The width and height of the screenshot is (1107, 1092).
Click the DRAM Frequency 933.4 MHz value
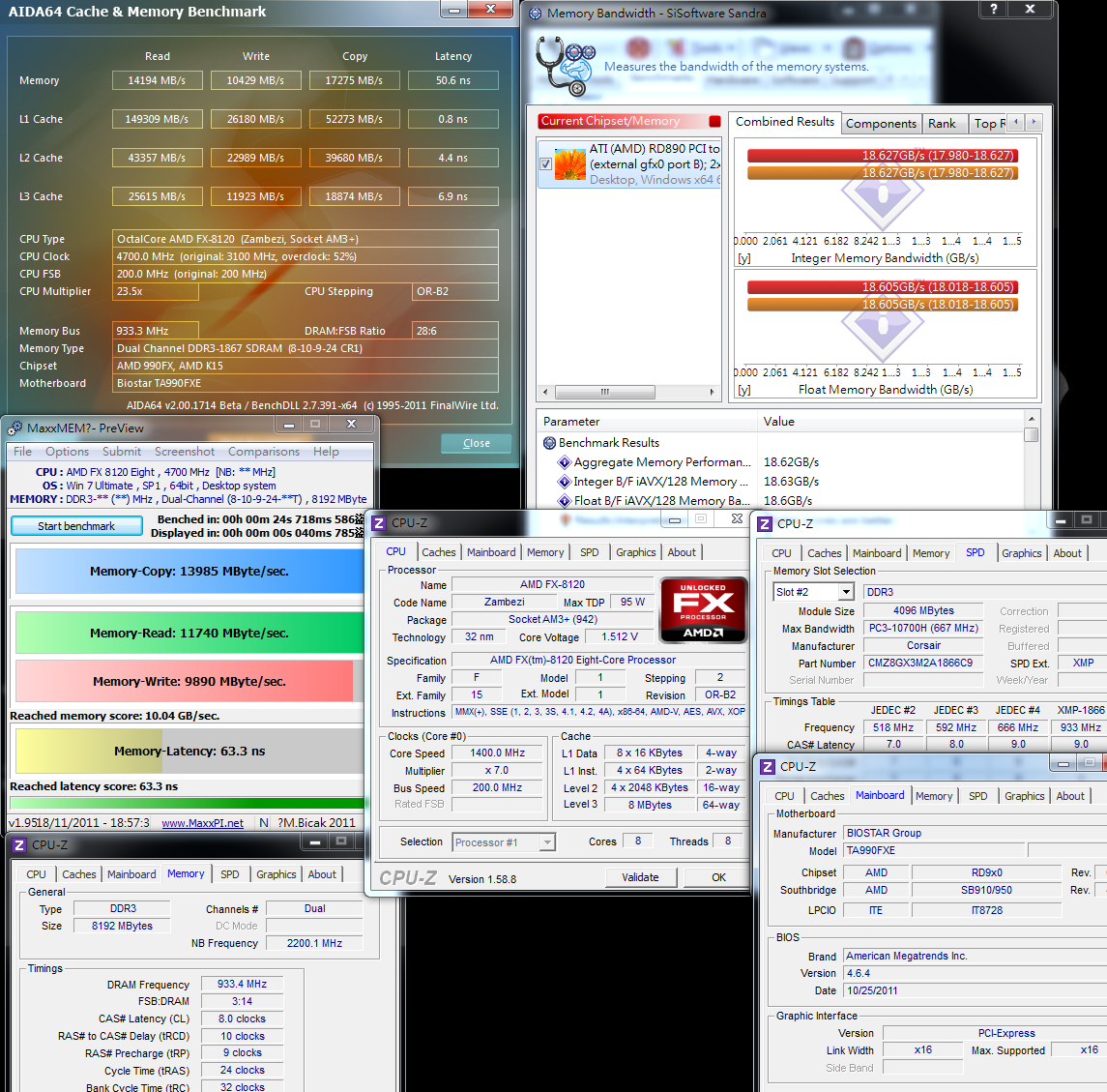(242, 984)
